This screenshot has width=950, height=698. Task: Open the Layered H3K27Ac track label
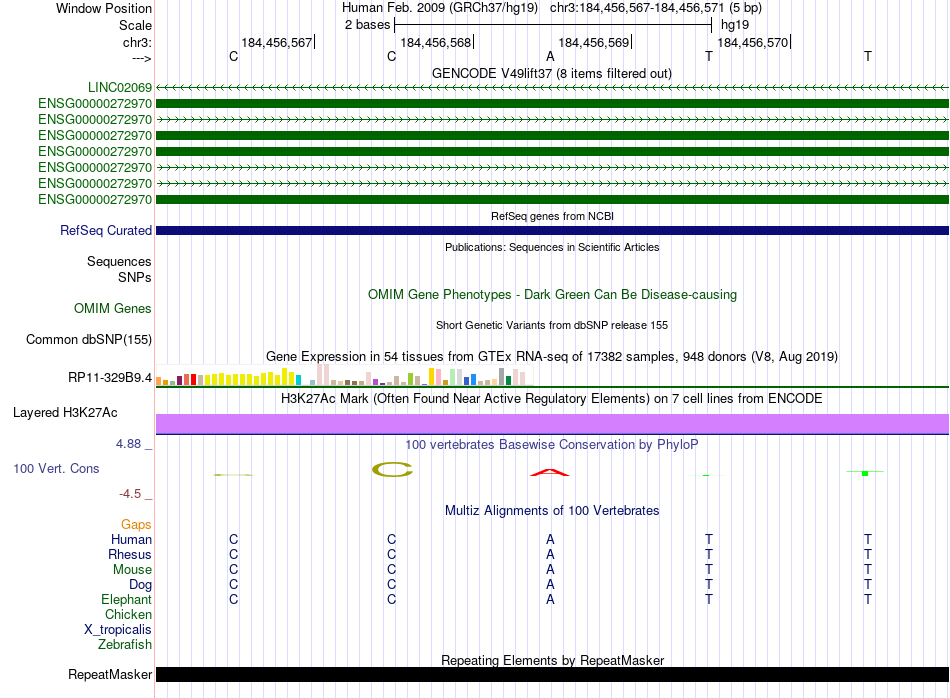tap(65, 413)
